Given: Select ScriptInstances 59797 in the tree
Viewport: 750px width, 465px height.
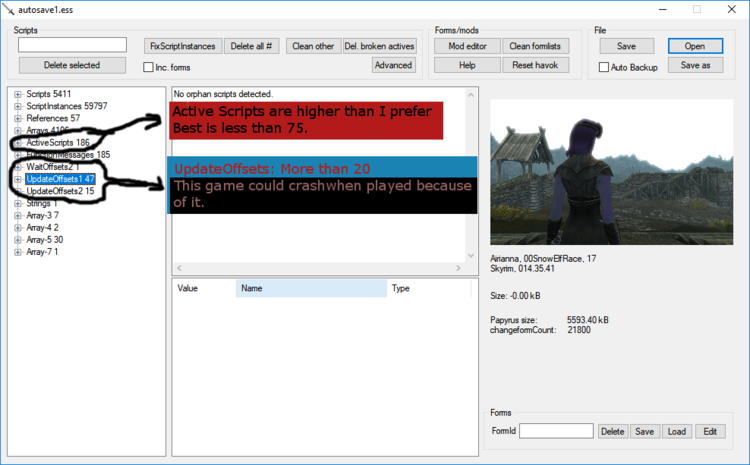Looking at the screenshot, I should [67, 106].
